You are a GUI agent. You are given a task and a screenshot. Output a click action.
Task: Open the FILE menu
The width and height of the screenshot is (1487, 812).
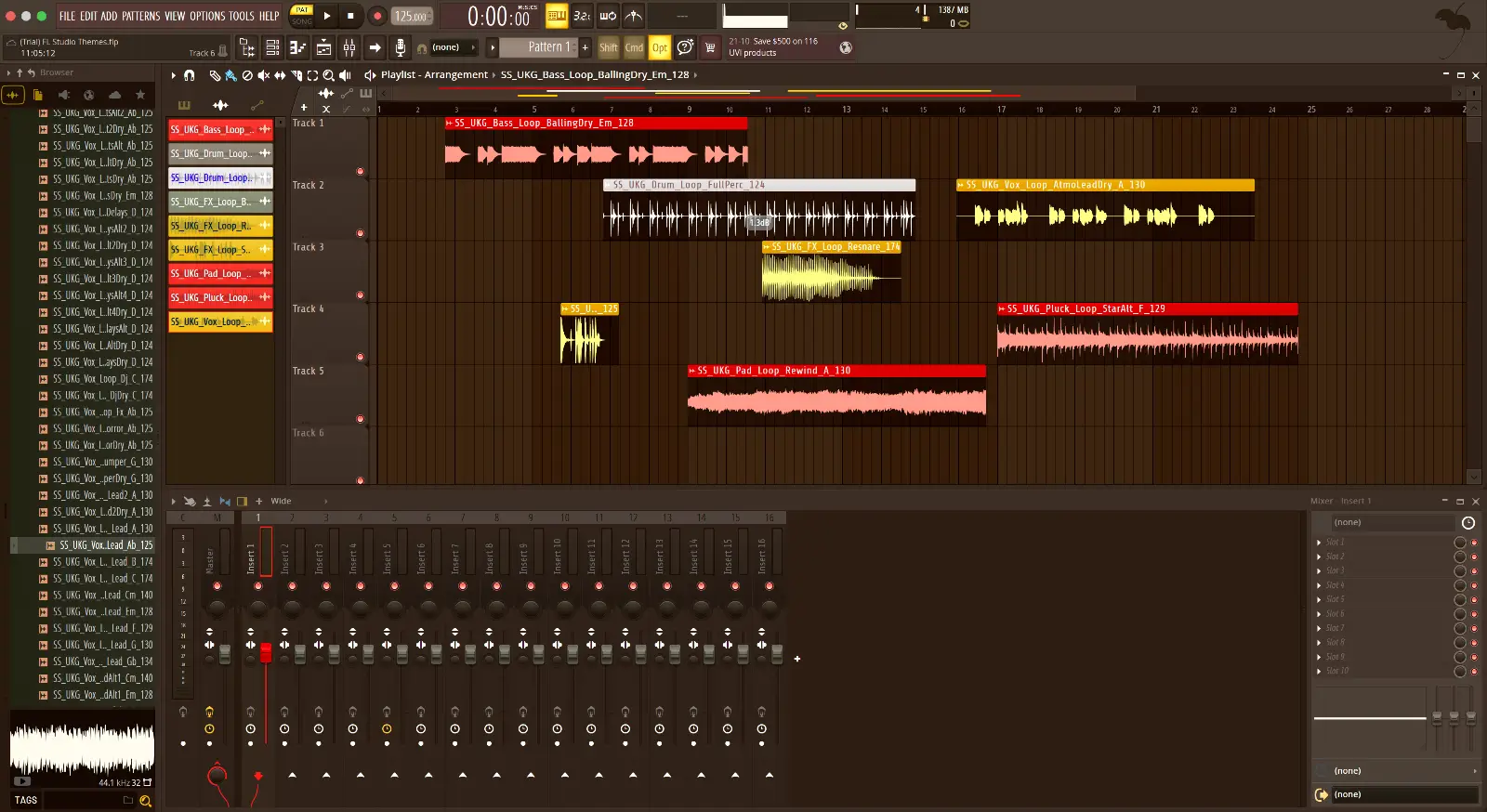[67, 16]
